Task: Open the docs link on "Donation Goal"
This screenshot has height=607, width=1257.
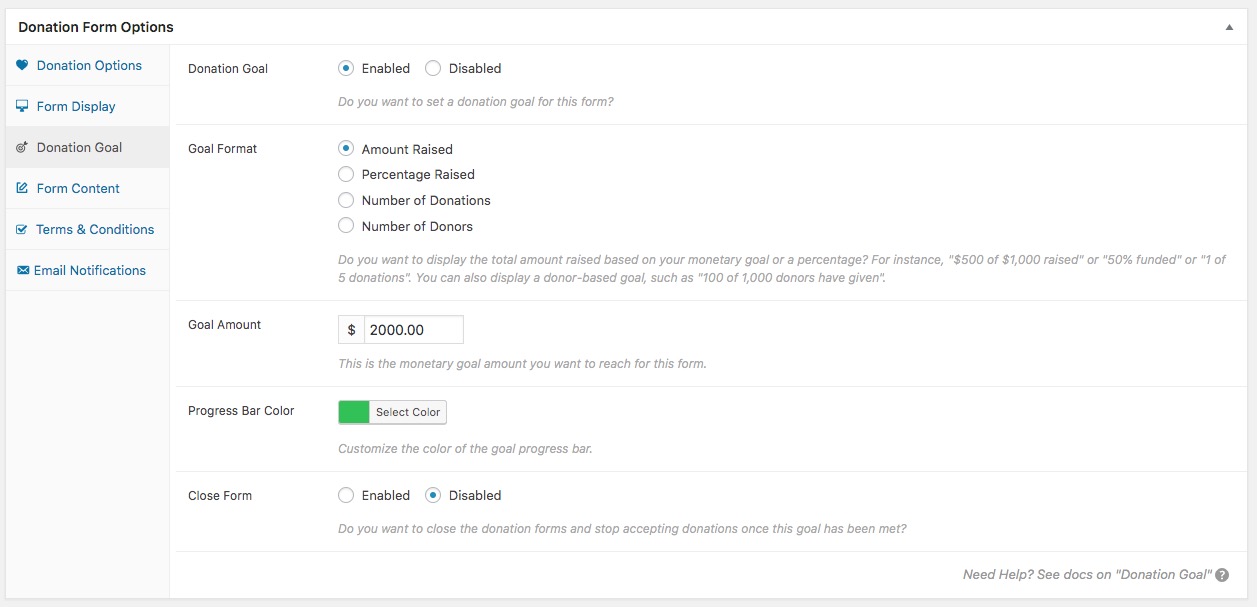Action: click(1087, 575)
